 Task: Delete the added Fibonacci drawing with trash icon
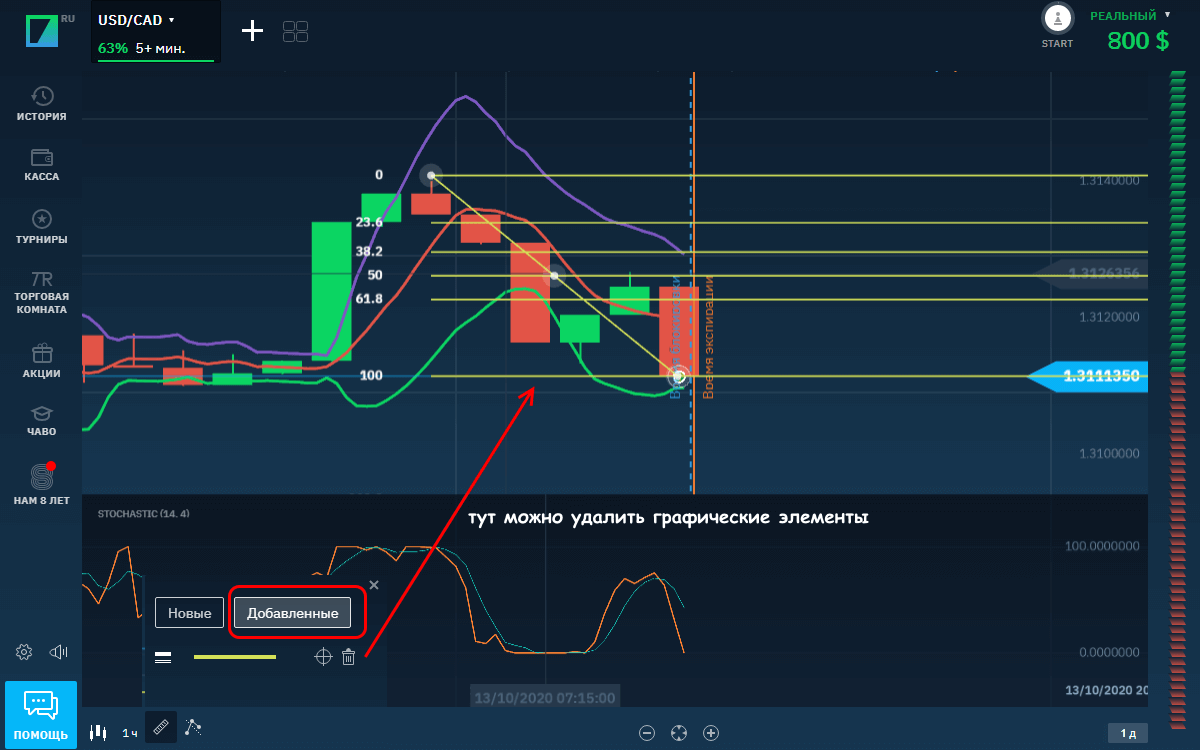(x=348, y=657)
